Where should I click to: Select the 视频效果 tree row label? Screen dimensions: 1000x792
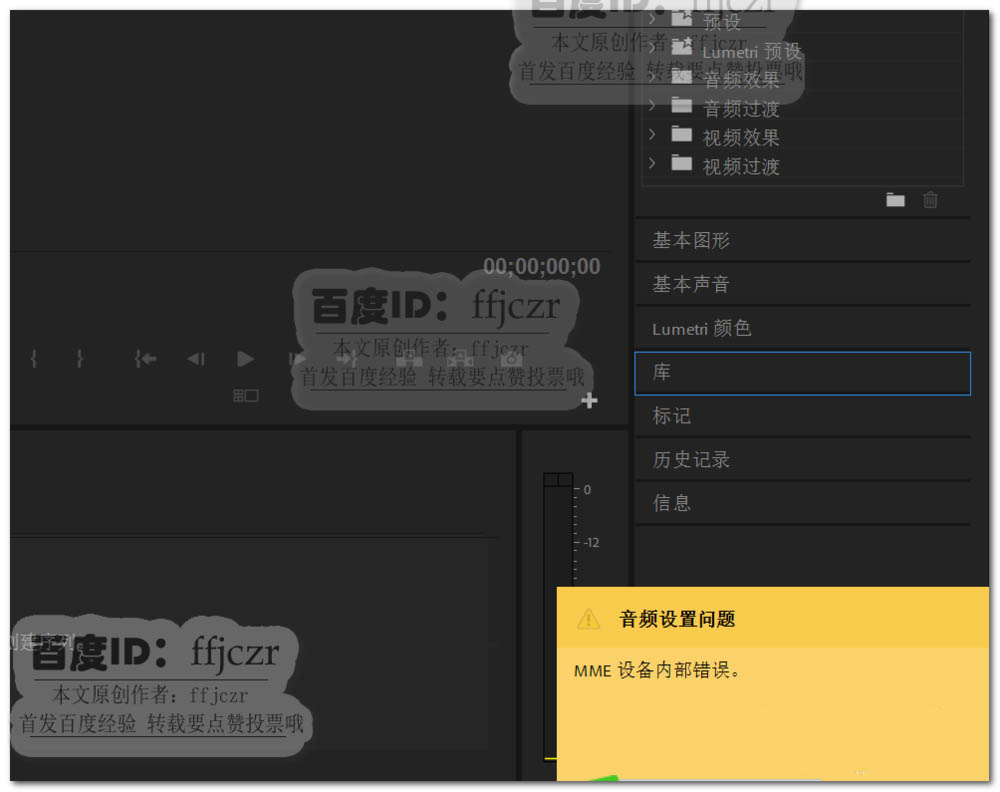741,137
